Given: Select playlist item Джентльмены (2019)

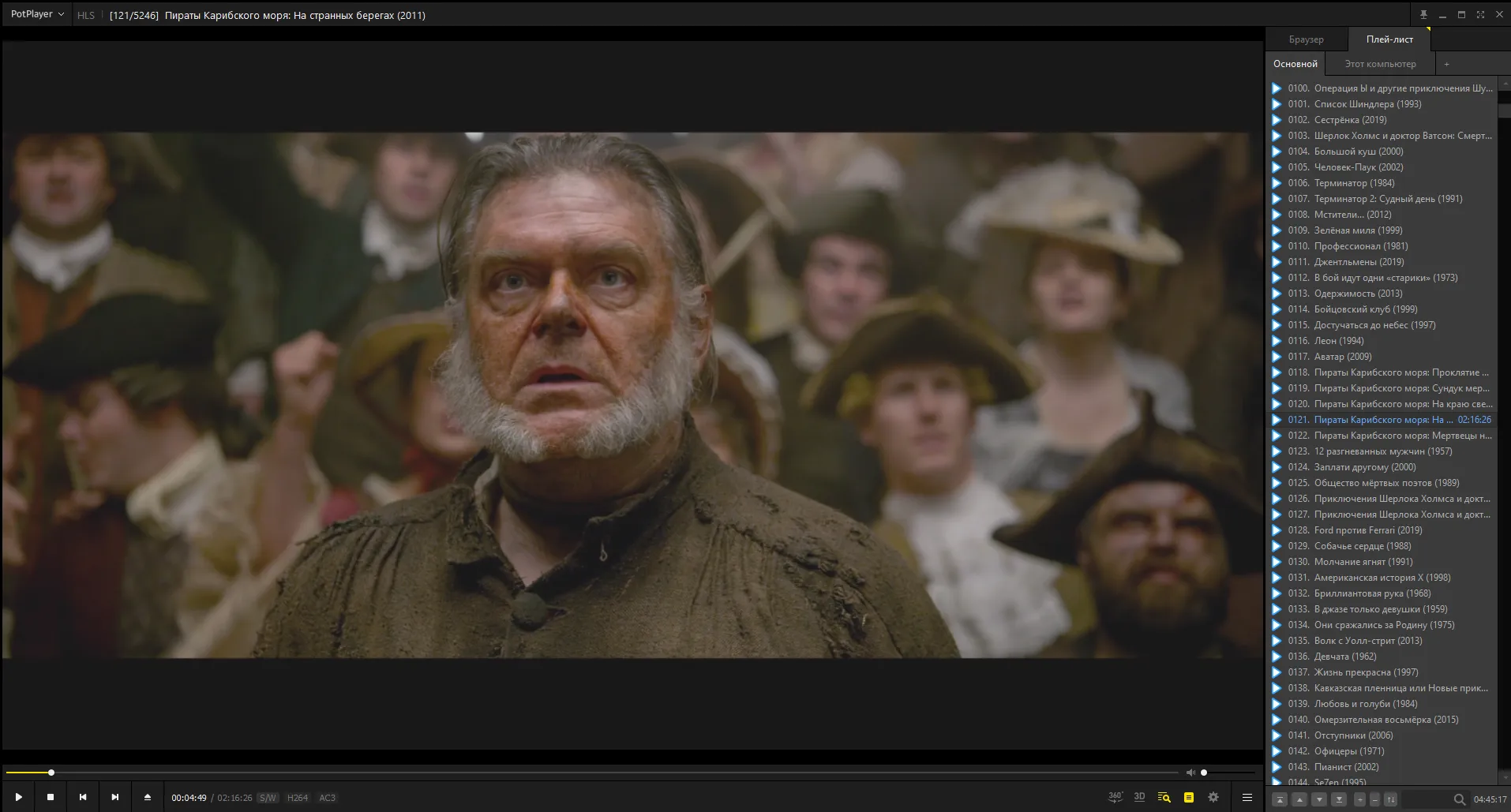Looking at the screenshot, I should pos(1383,262).
